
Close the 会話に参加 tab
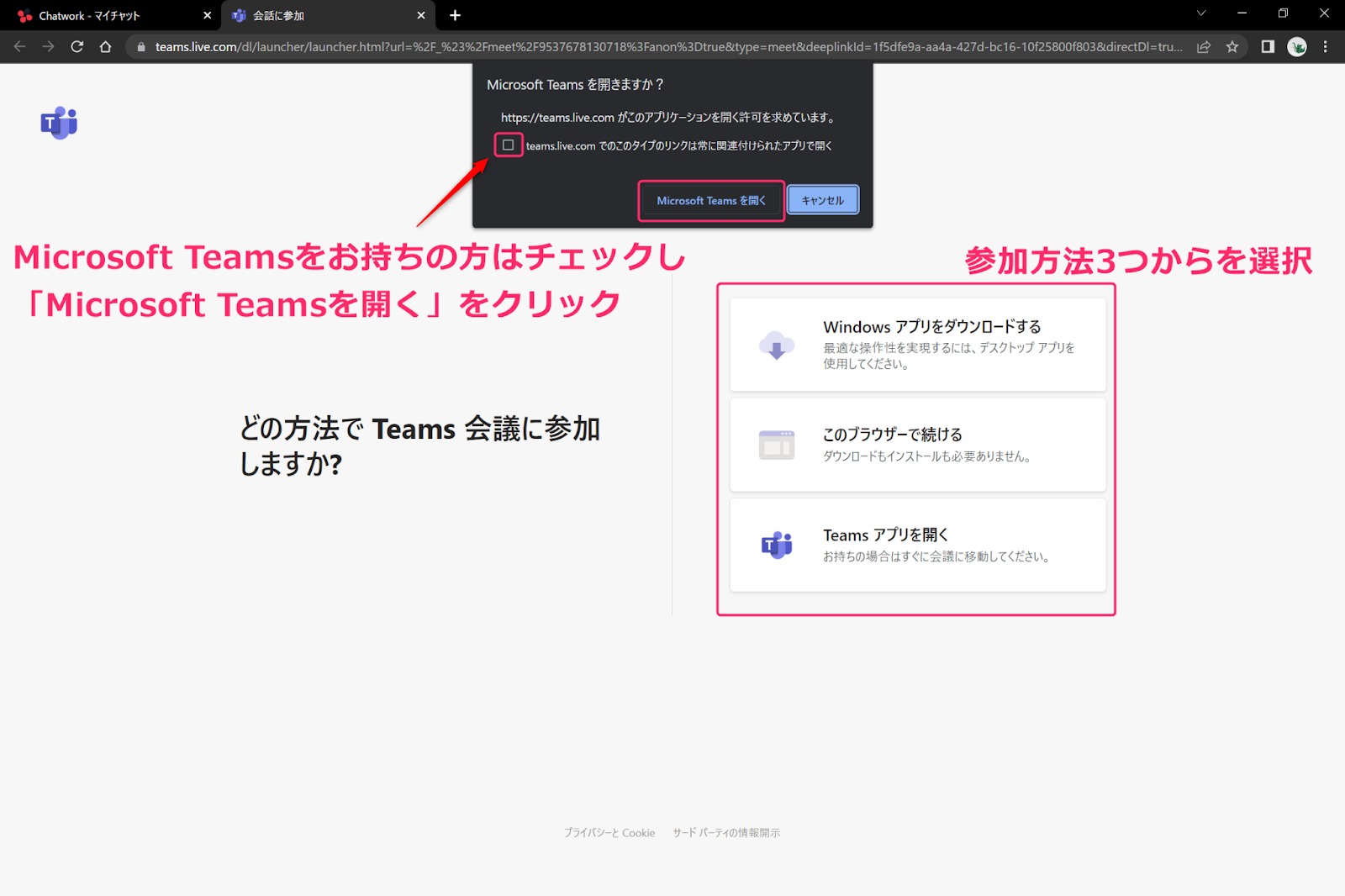click(x=421, y=15)
